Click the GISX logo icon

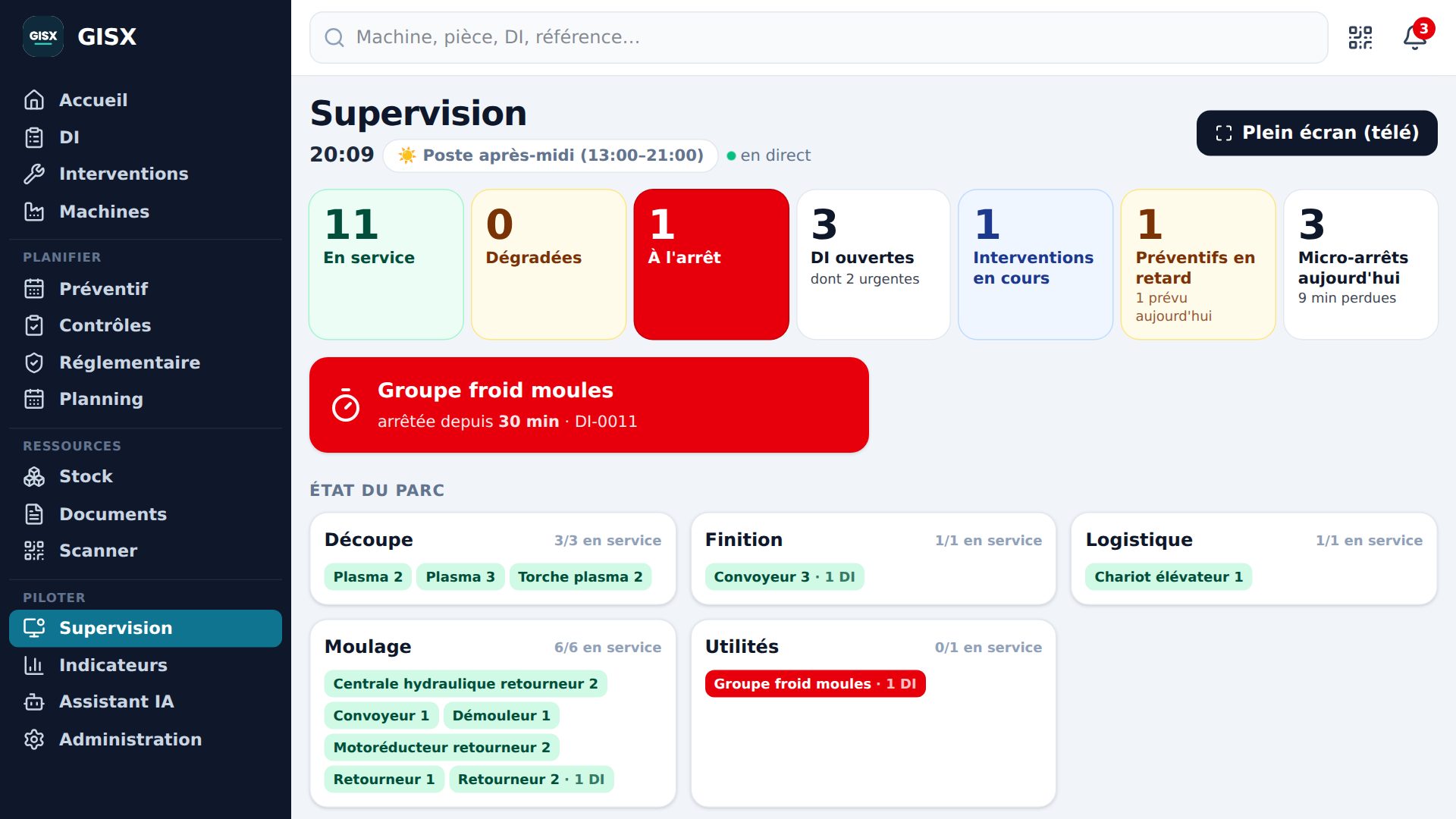43,36
